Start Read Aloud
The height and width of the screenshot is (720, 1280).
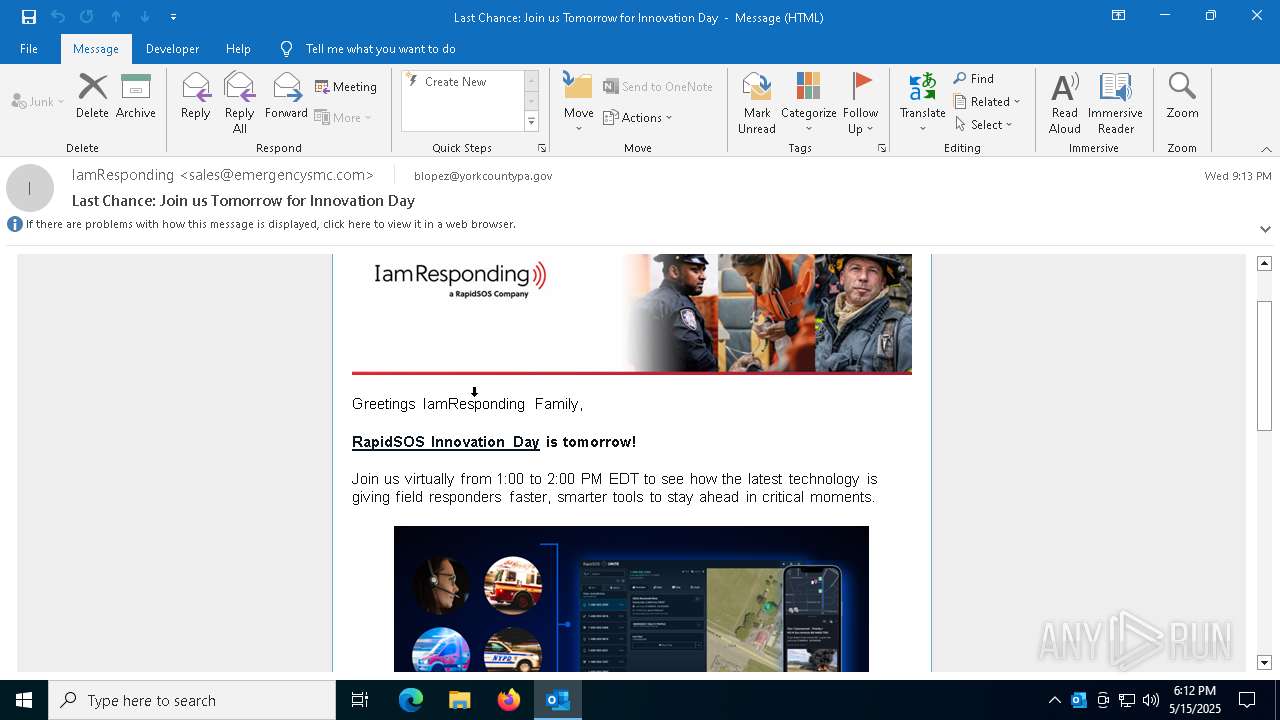click(1065, 102)
